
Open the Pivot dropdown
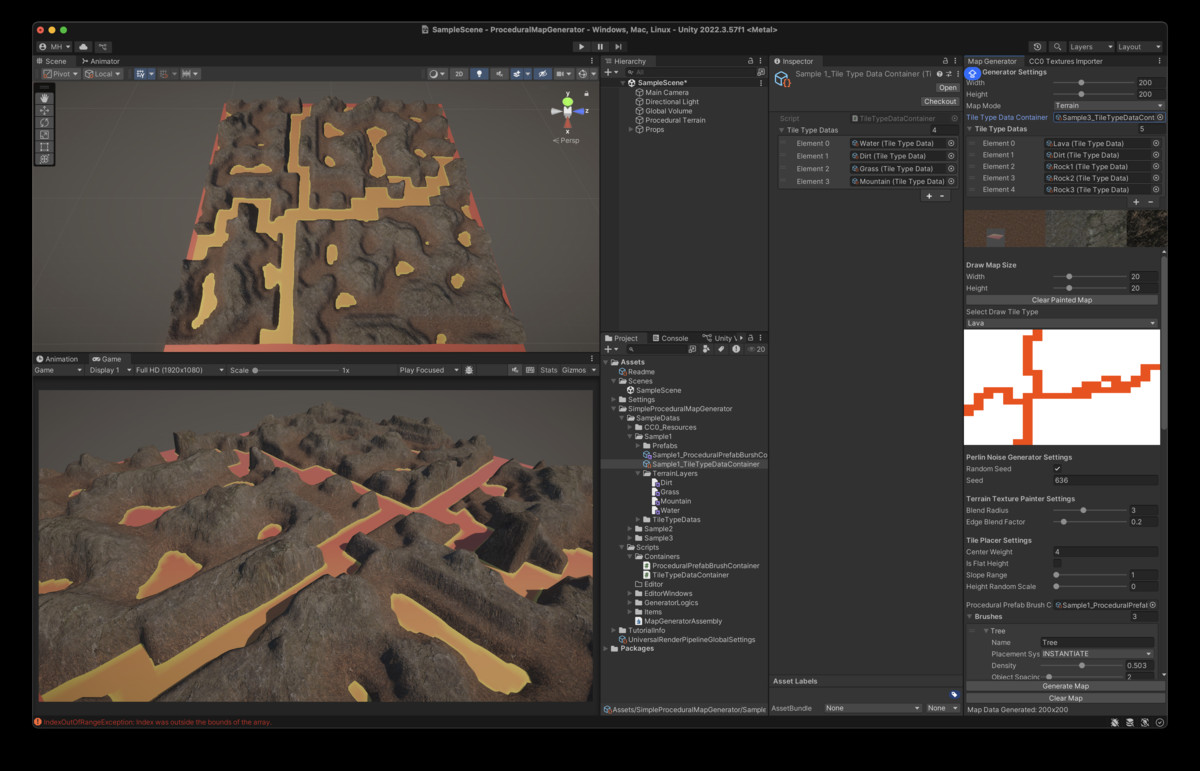click(61, 74)
